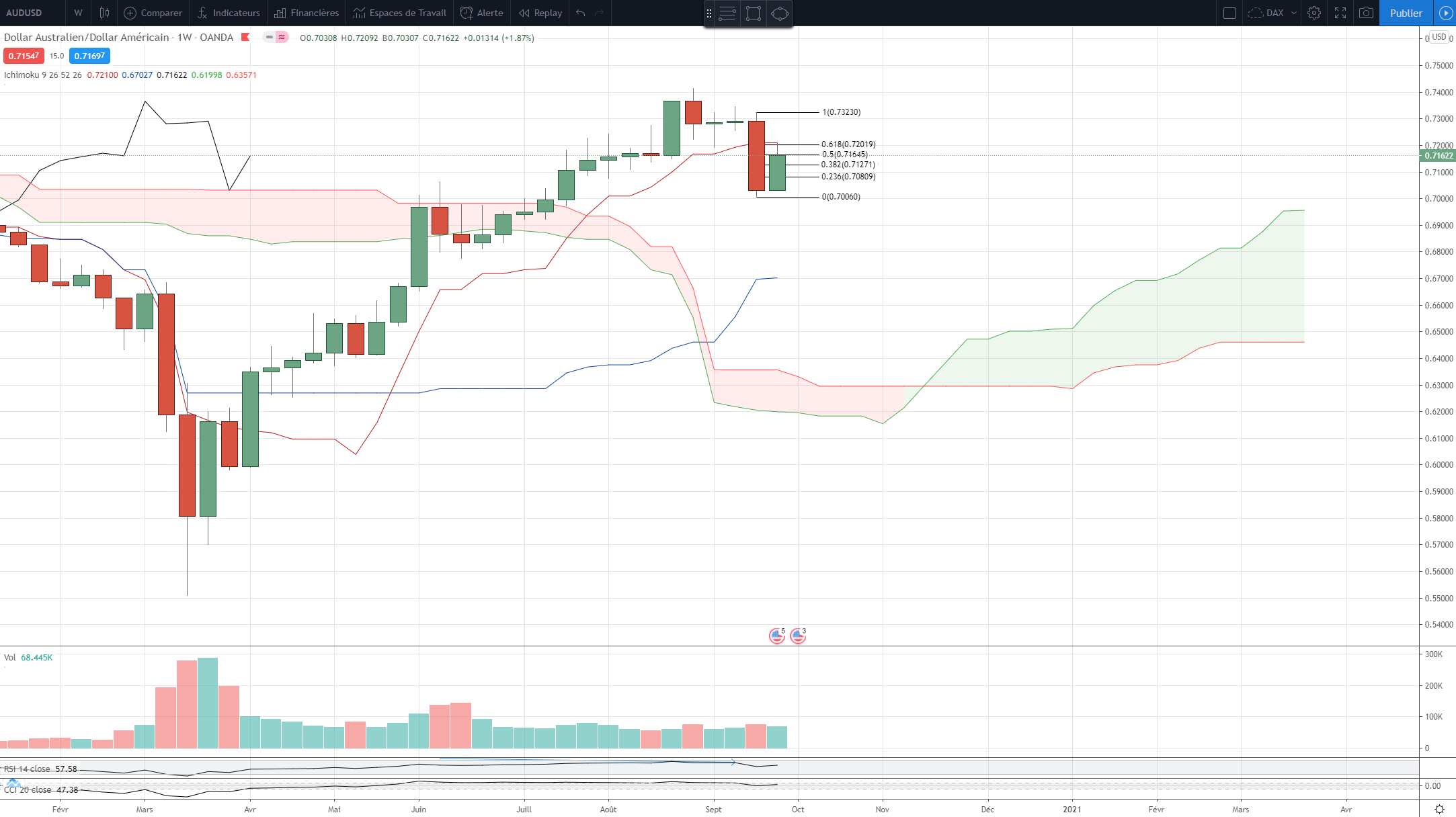This screenshot has height=817, width=1456.
Task: Click the Fibonacci 0.618(0.72019) level label
Action: pos(848,144)
